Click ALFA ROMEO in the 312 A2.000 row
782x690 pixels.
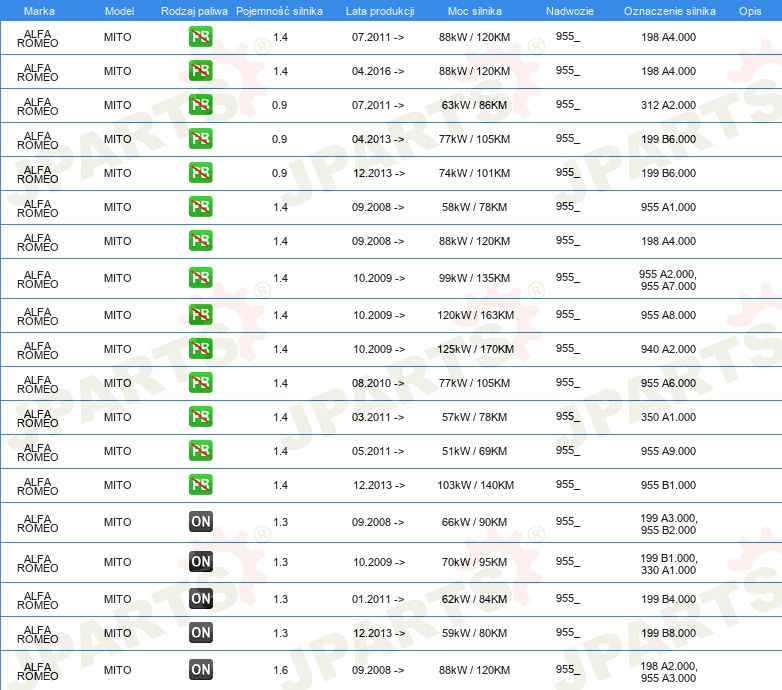pos(37,106)
